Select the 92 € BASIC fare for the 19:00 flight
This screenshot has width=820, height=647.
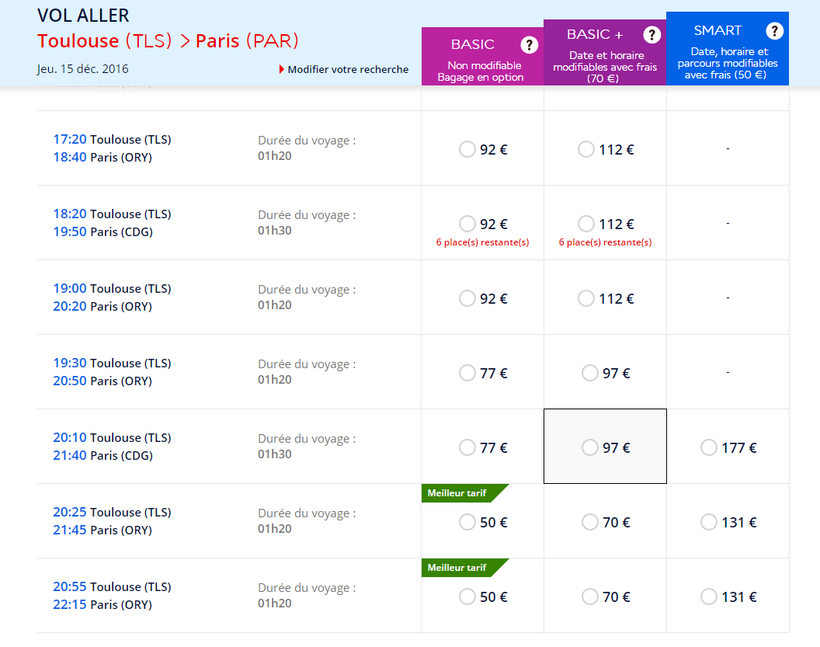pyautogui.click(x=467, y=298)
